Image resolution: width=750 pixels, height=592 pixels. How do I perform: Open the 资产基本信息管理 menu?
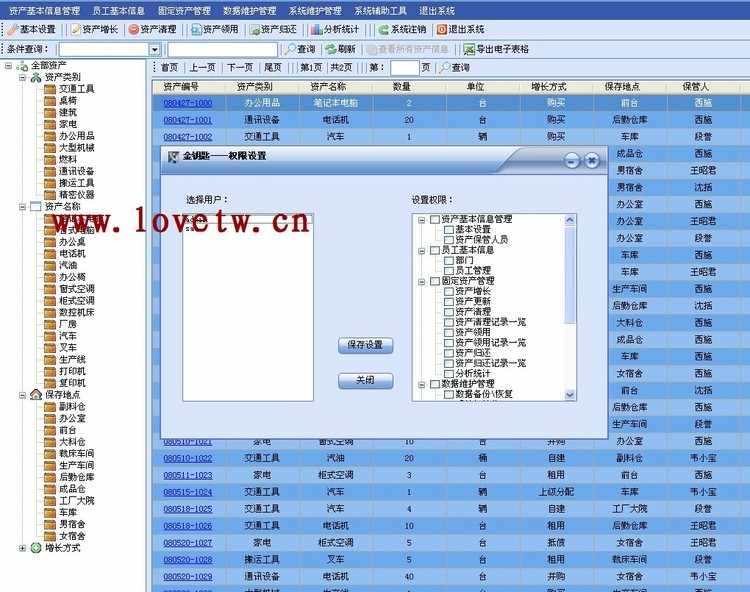pos(44,11)
